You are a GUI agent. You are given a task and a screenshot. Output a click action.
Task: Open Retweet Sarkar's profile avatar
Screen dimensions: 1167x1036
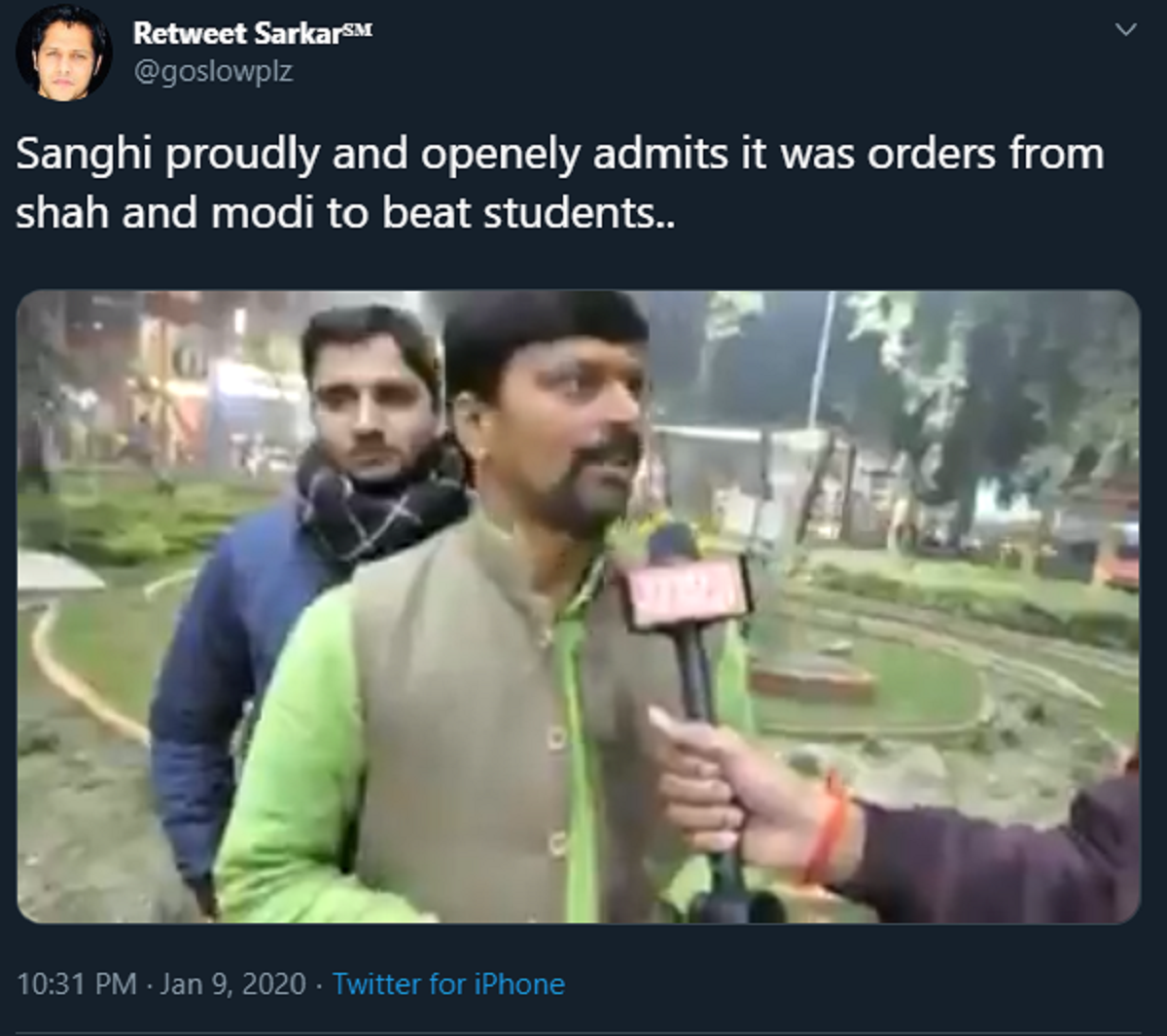pos(64,52)
